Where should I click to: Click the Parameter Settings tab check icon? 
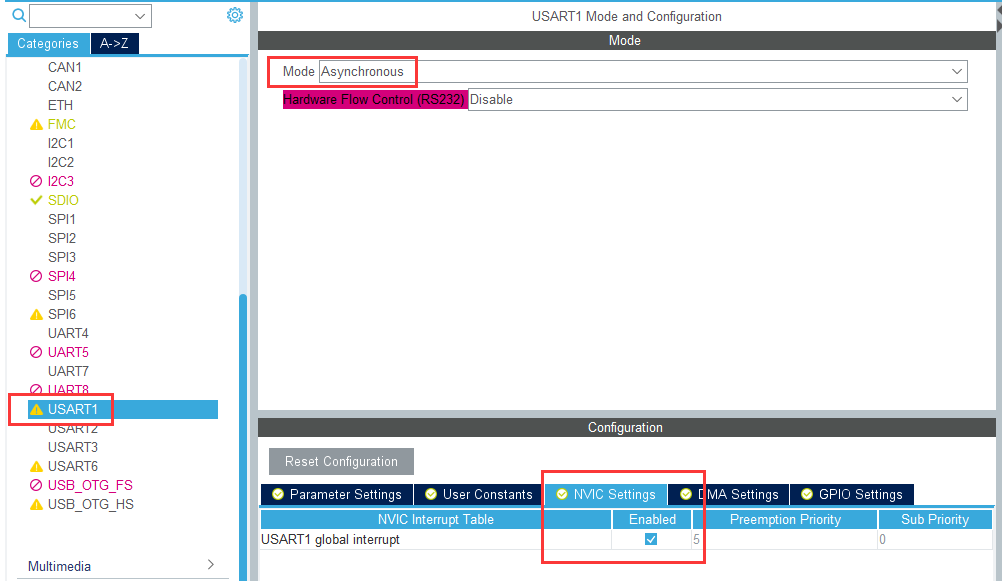tap(278, 494)
